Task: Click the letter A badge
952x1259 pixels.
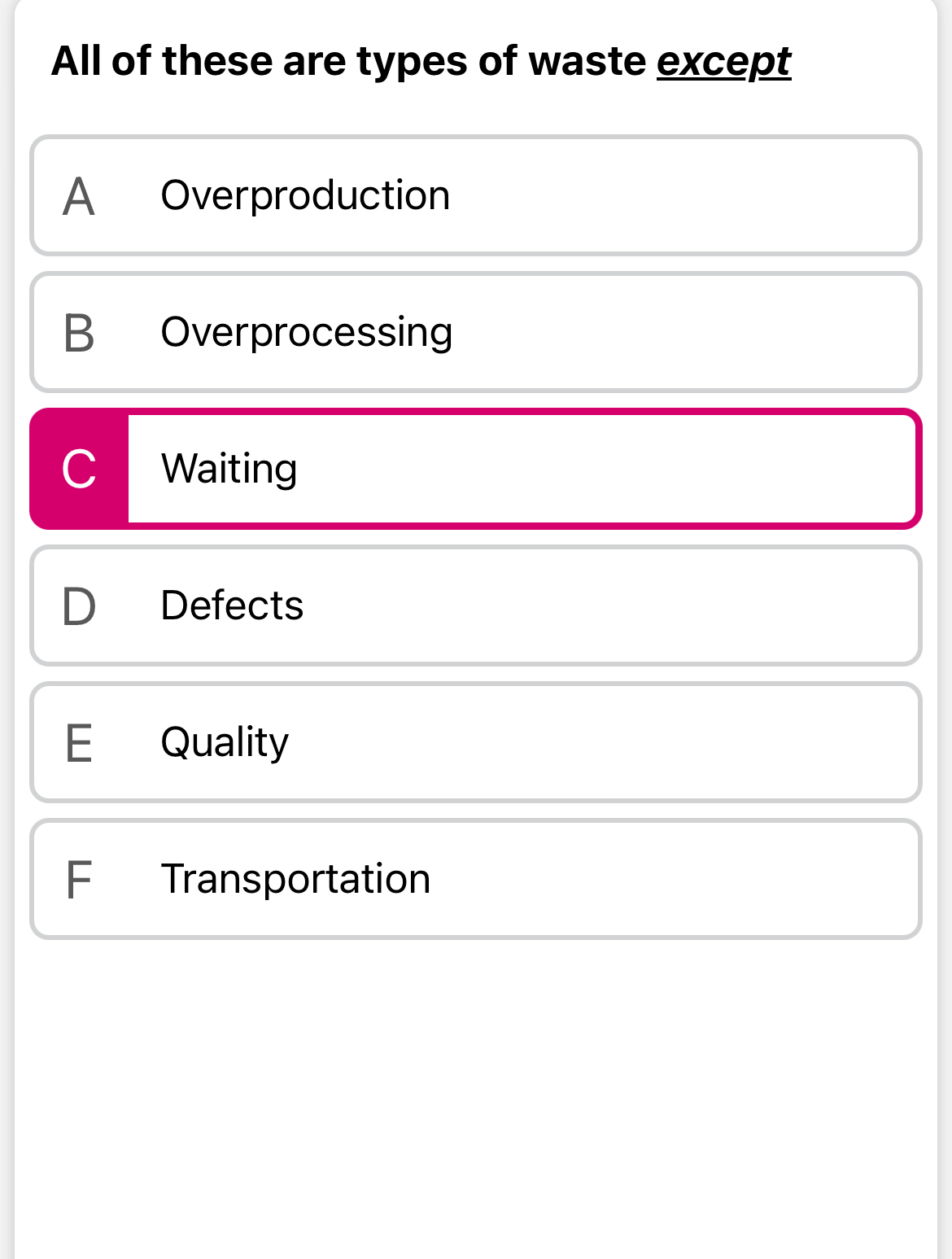Action: point(79,196)
